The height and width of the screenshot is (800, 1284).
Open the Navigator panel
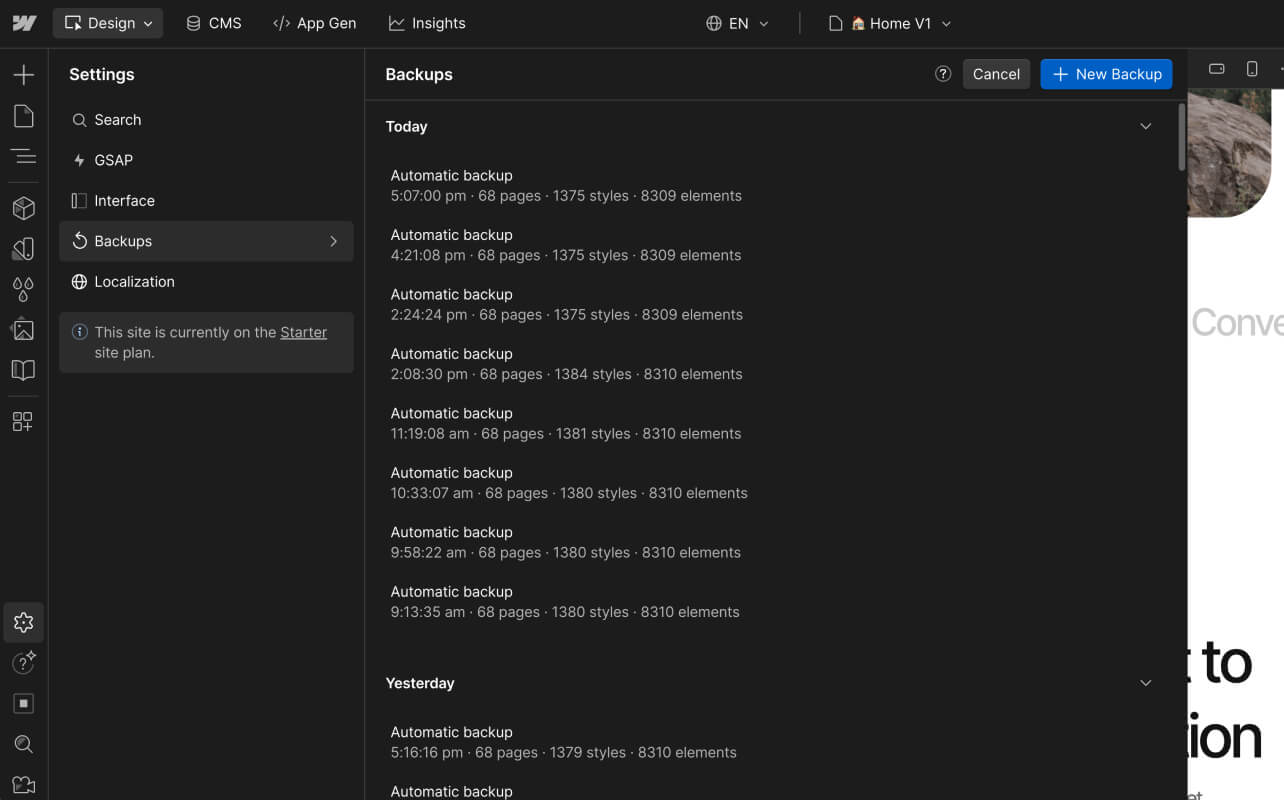(x=23, y=157)
